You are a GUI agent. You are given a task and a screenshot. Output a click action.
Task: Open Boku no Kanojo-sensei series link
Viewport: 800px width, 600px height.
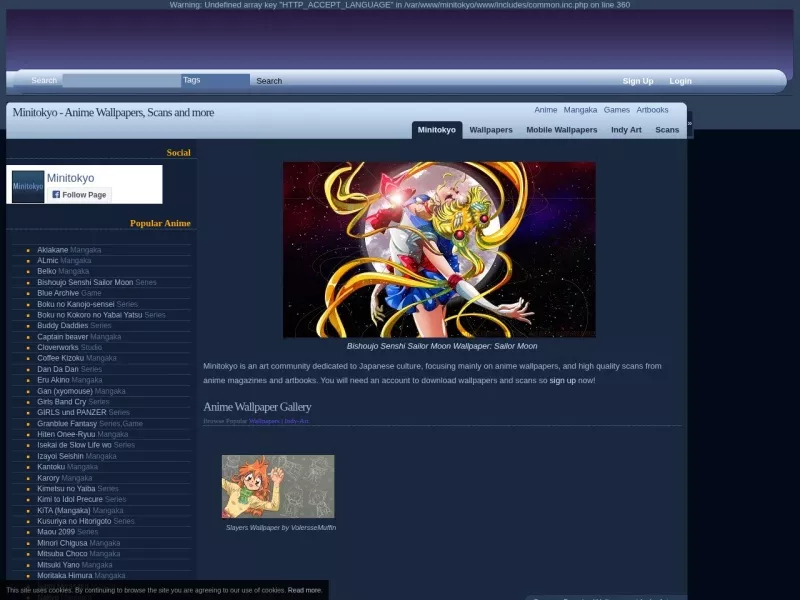click(76, 304)
